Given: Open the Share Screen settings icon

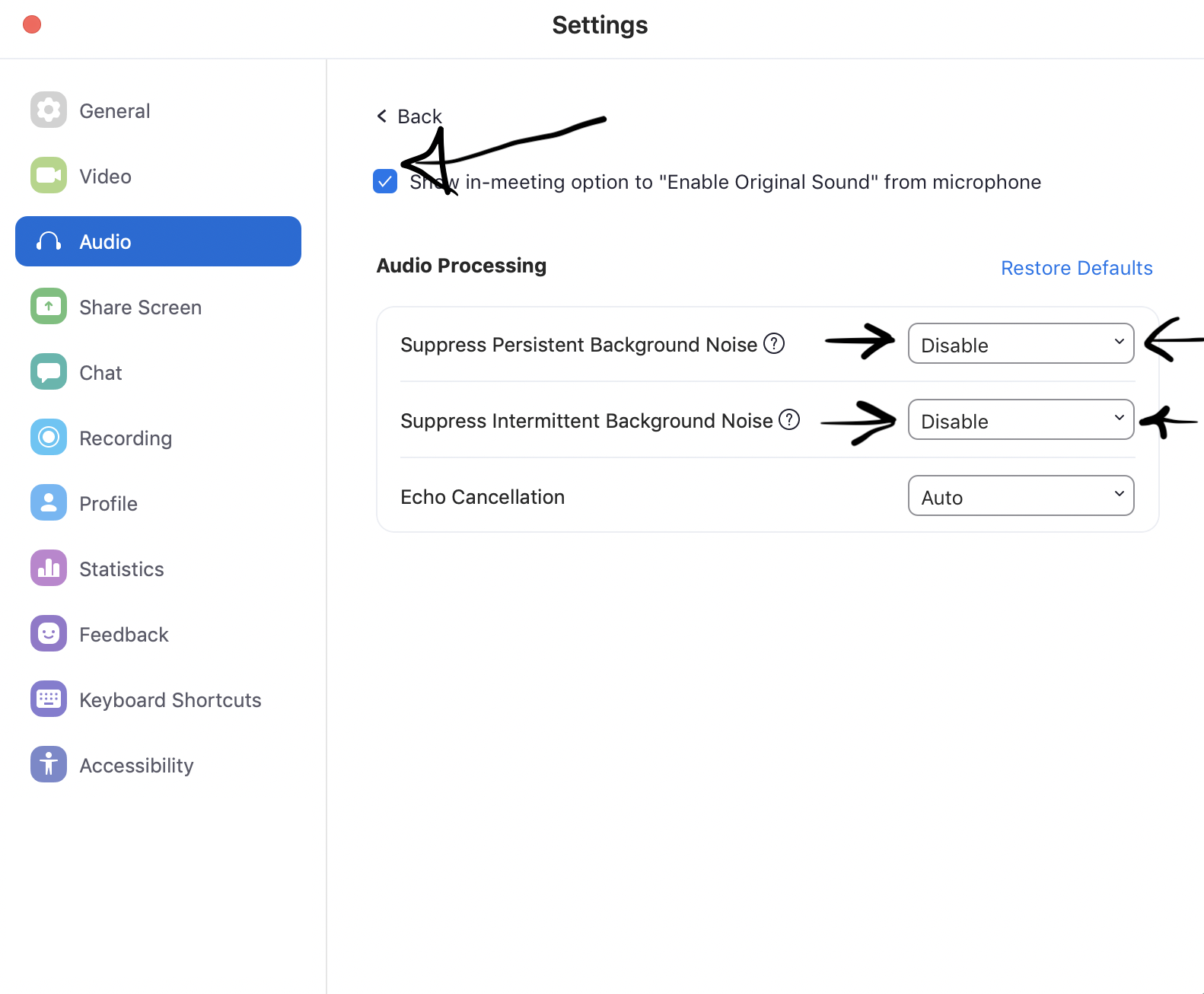Looking at the screenshot, I should pos(49,307).
